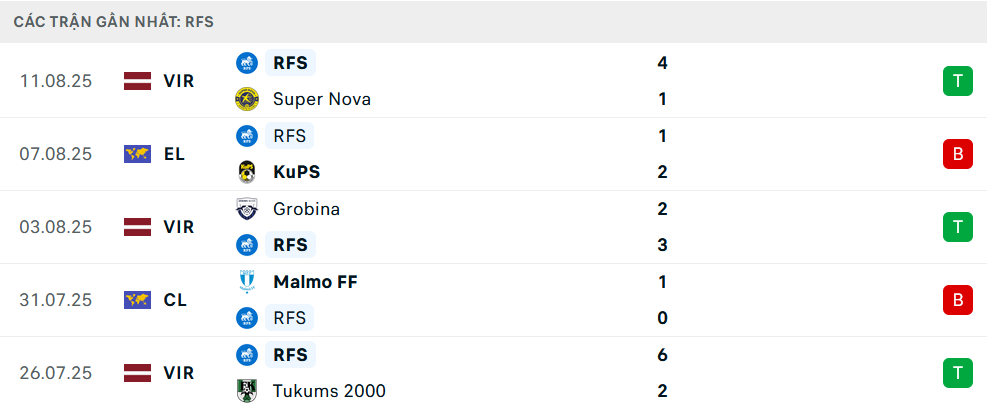This screenshot has width=987, height=406.
Task: Click red B badge for Malmo FF match
Action: (957, 300)
